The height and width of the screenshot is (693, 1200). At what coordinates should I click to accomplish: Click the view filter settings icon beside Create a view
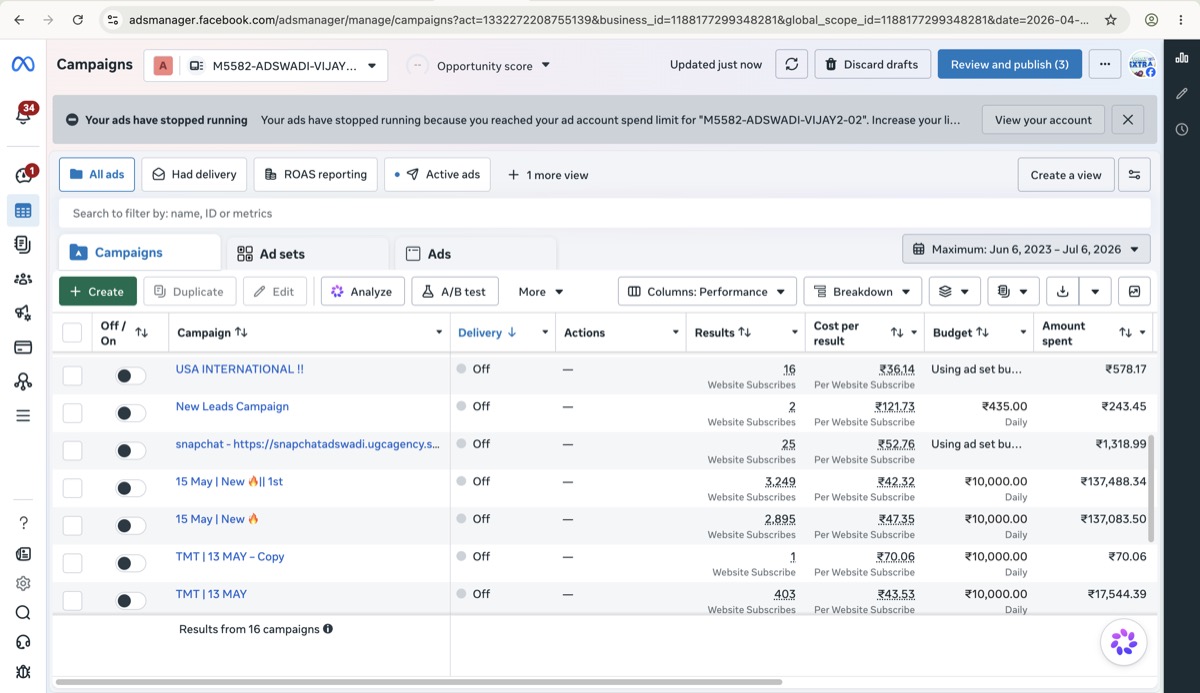[1134, 174]
